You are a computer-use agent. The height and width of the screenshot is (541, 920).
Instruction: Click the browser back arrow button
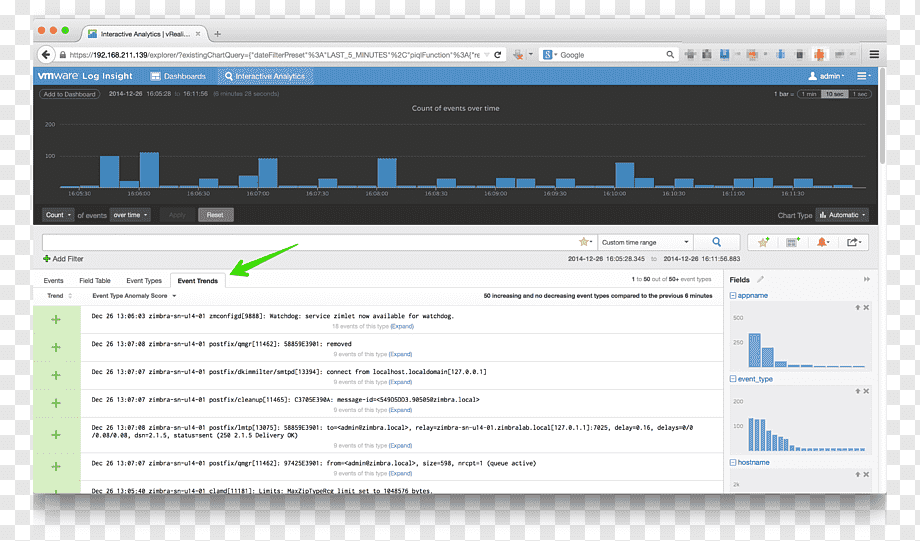point(46,55)
